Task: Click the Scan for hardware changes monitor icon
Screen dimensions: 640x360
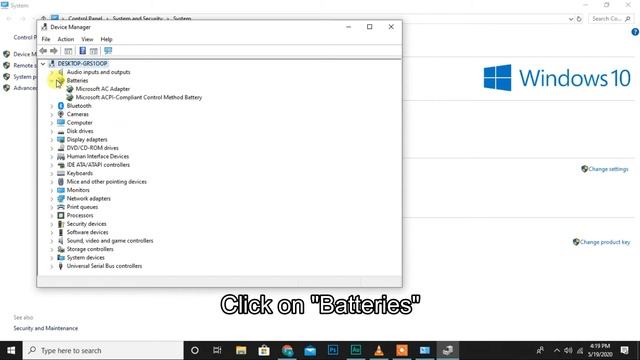Action: [x=108, y=51]
